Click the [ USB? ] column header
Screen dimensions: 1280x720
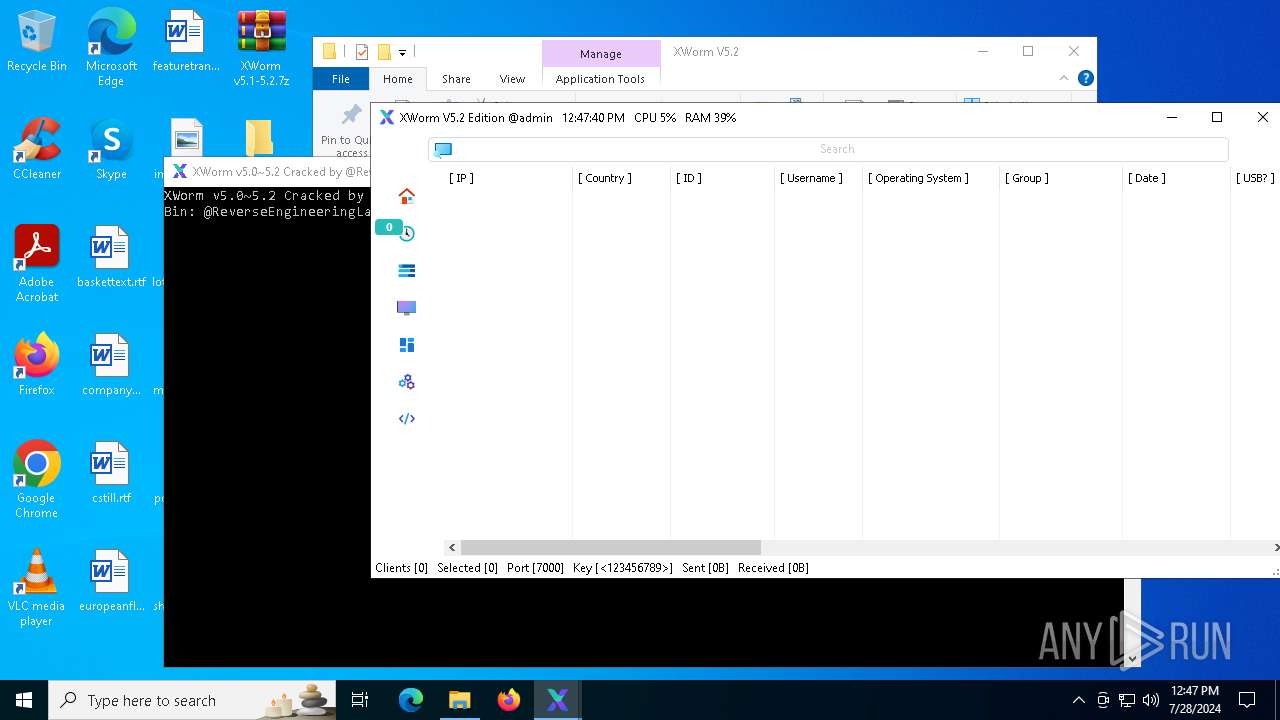pos(1255,178)
